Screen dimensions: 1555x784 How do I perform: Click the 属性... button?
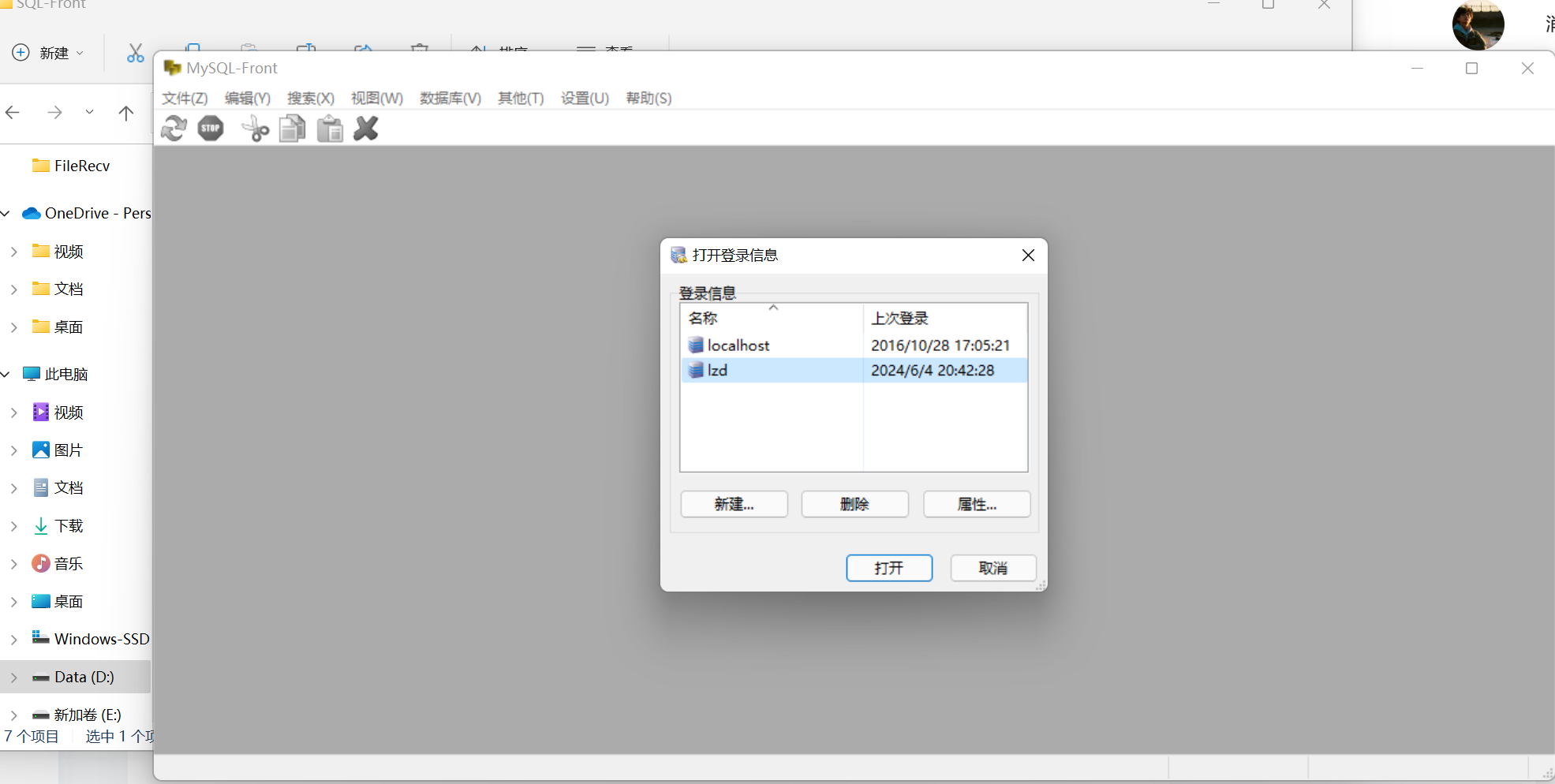coord(977,504)
